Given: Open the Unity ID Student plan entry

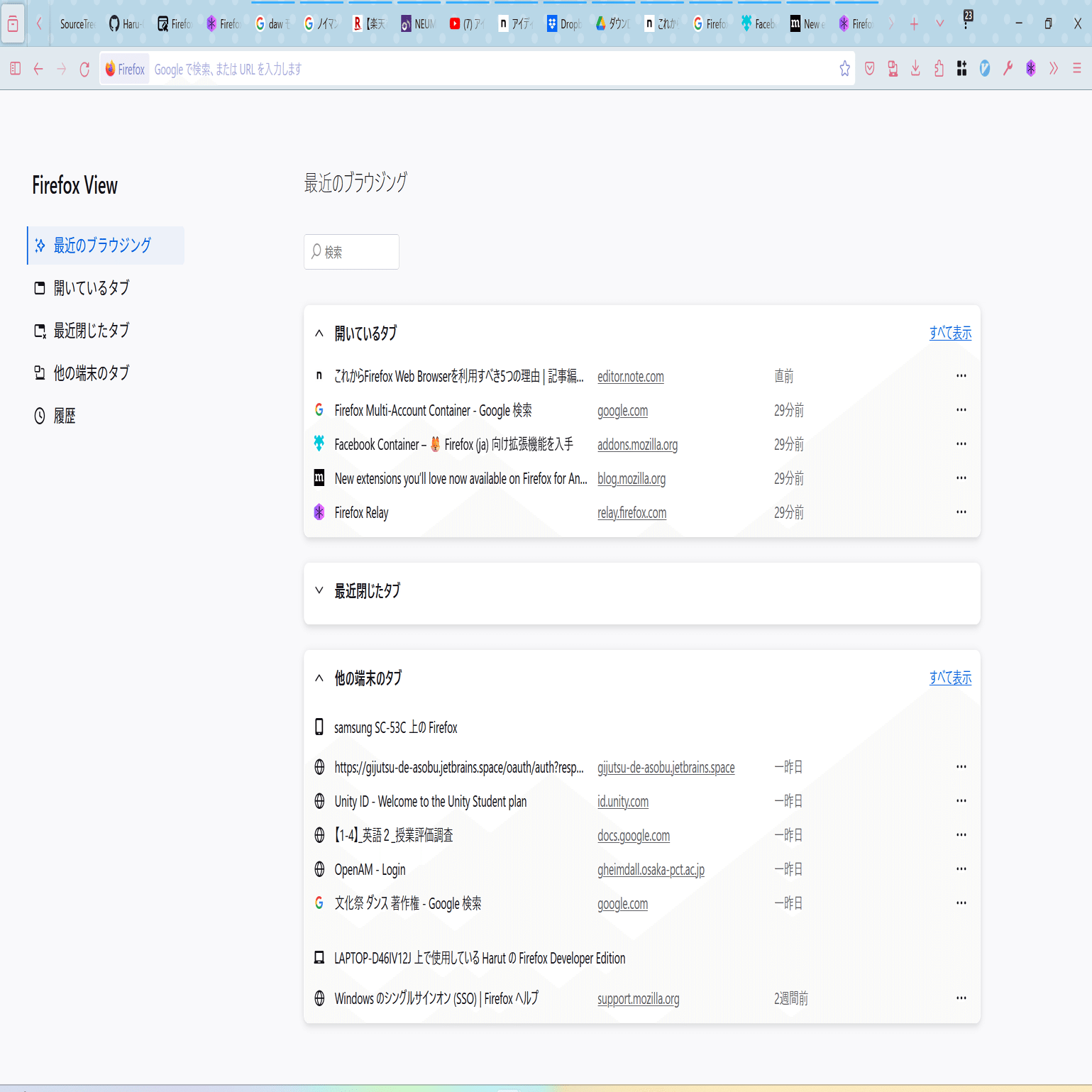Looking at the screenshot, I should click(x=430, y=802).
